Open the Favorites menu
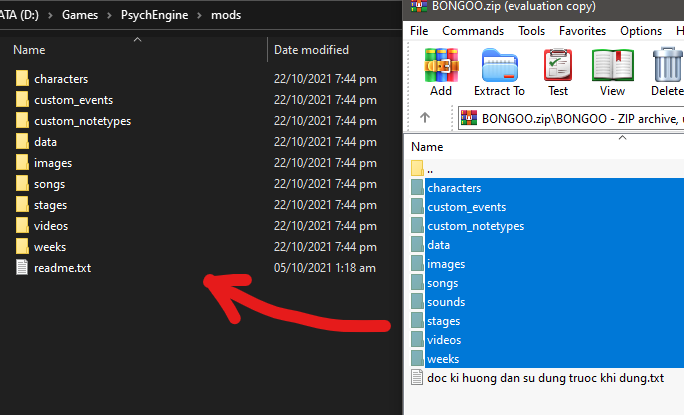This screenshot has height=415, width=684. point(582,31)
